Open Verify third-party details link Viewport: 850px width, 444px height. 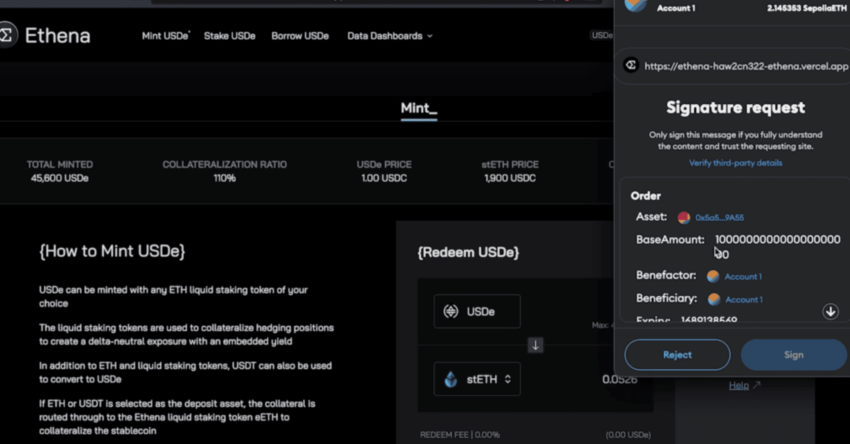(x=735, y=163)
